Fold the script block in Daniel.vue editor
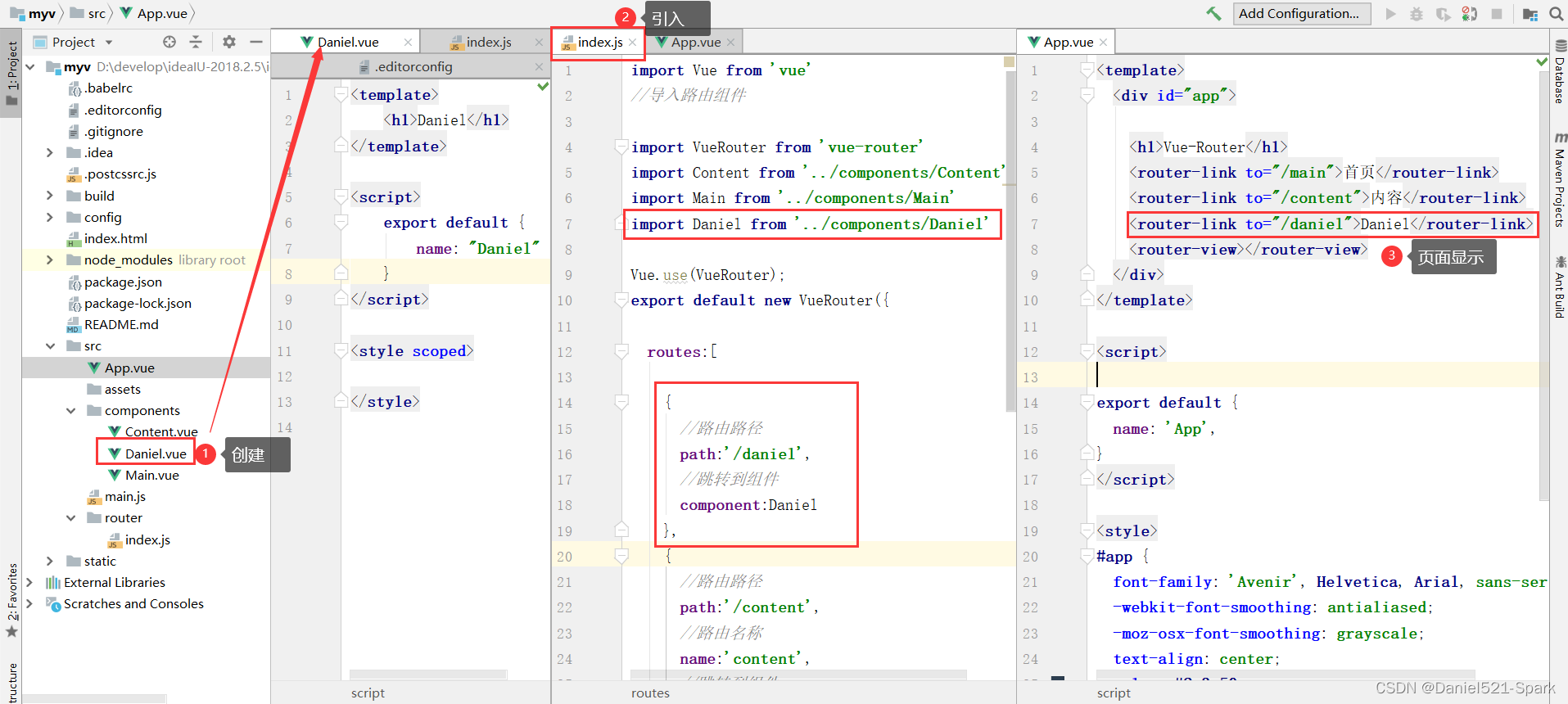Screen dimensions: 1568x704 [341, 197]
